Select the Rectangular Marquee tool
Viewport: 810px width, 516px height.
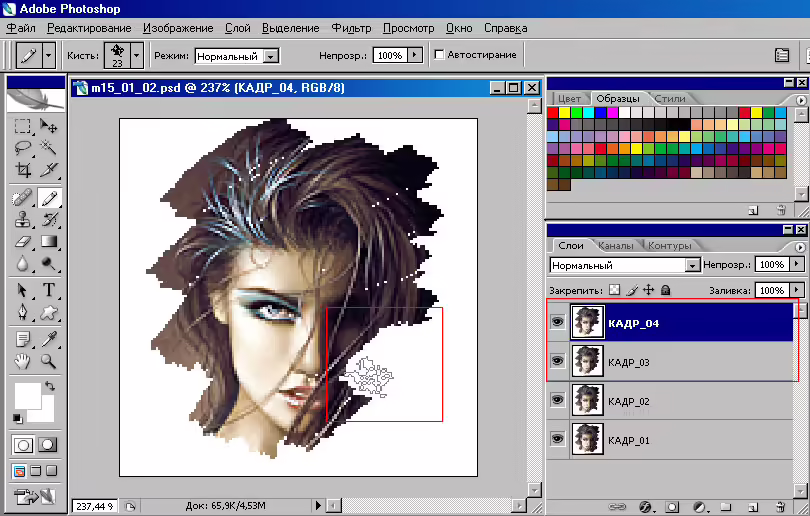(x=22, y=126)
